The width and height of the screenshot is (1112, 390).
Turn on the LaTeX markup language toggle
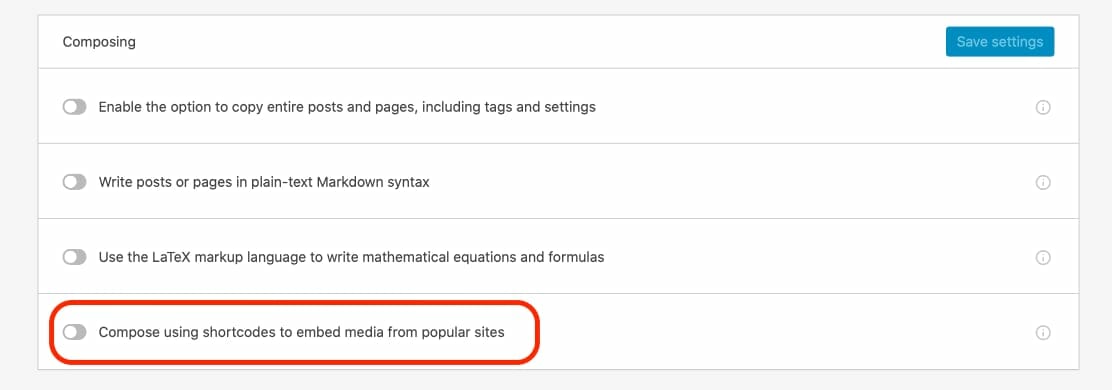(74, 257)
